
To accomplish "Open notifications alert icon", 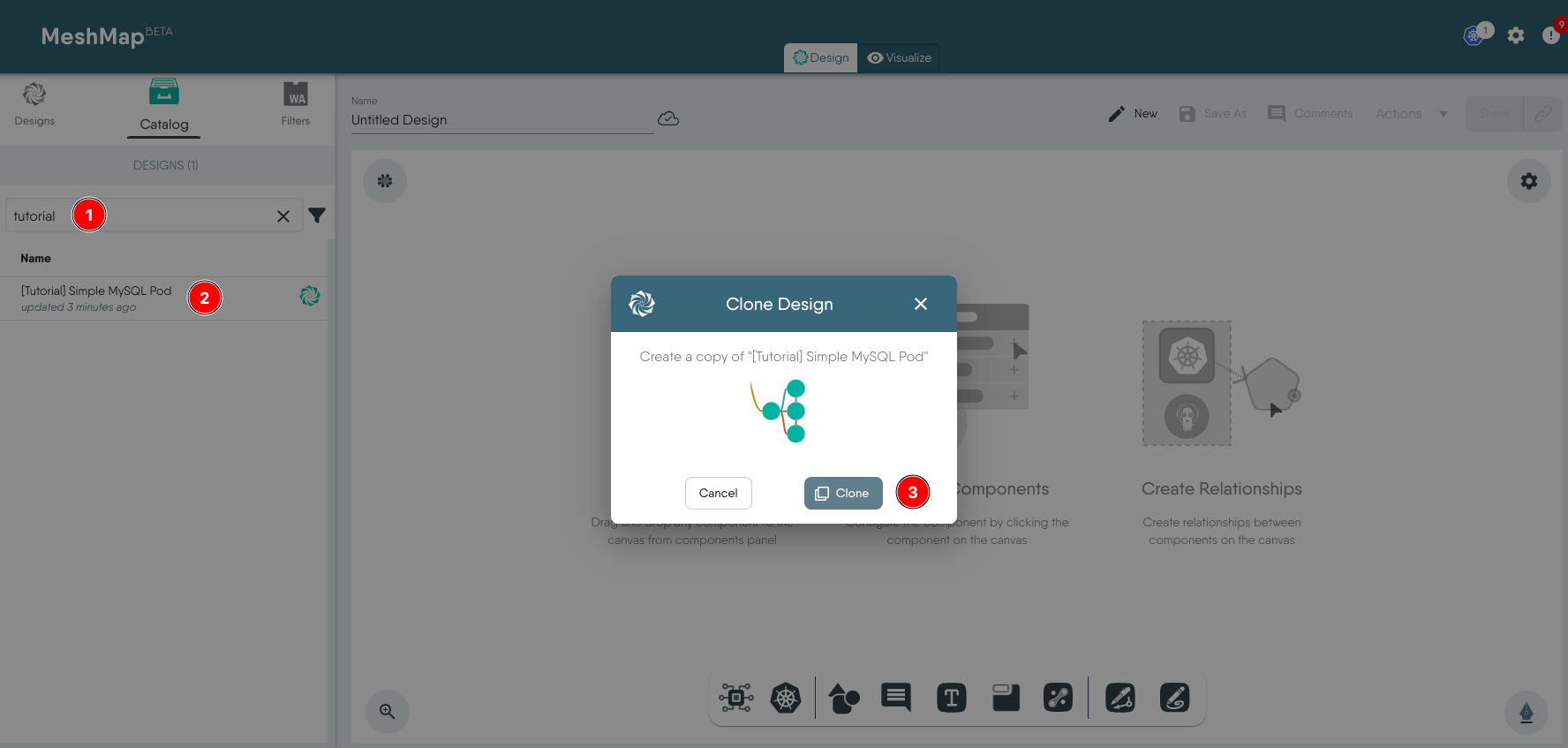I will point(1550,35).
